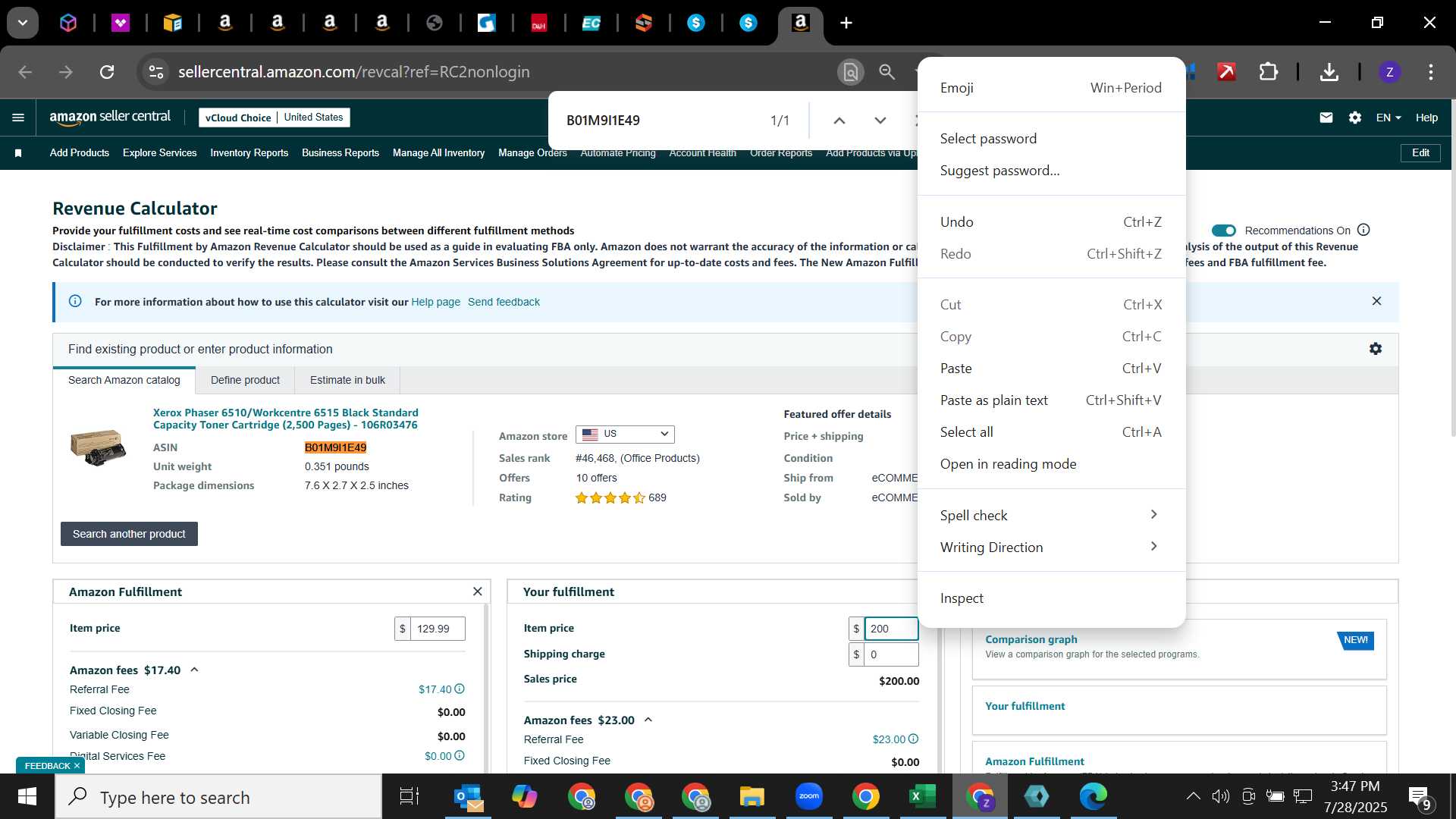
Task: Click Amazon Fulfillment item price field
Action: pos(438,629)
